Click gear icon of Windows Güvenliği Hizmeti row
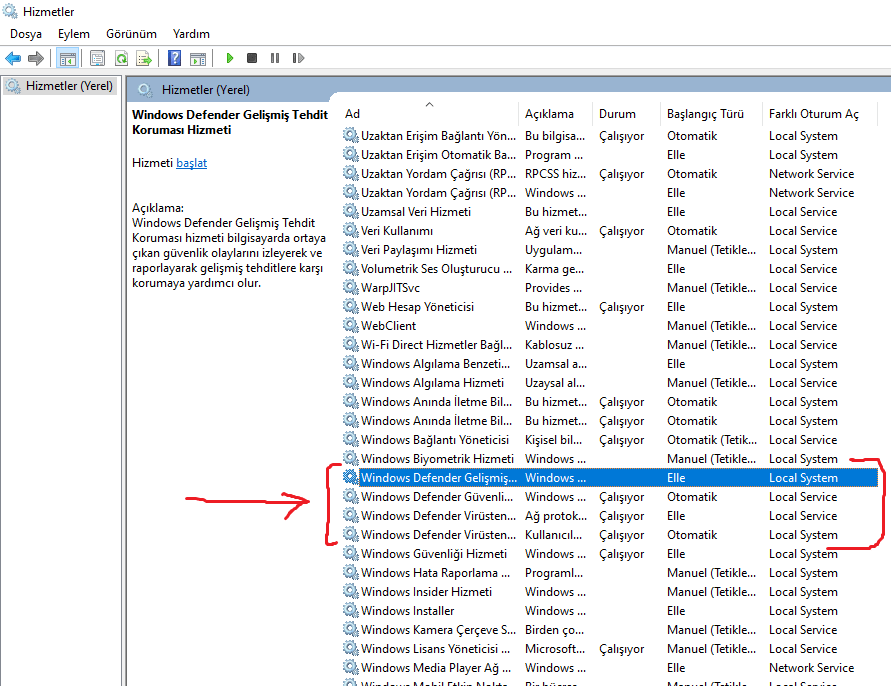The width and height of the screenshot is (891, 686). point(351,553)
